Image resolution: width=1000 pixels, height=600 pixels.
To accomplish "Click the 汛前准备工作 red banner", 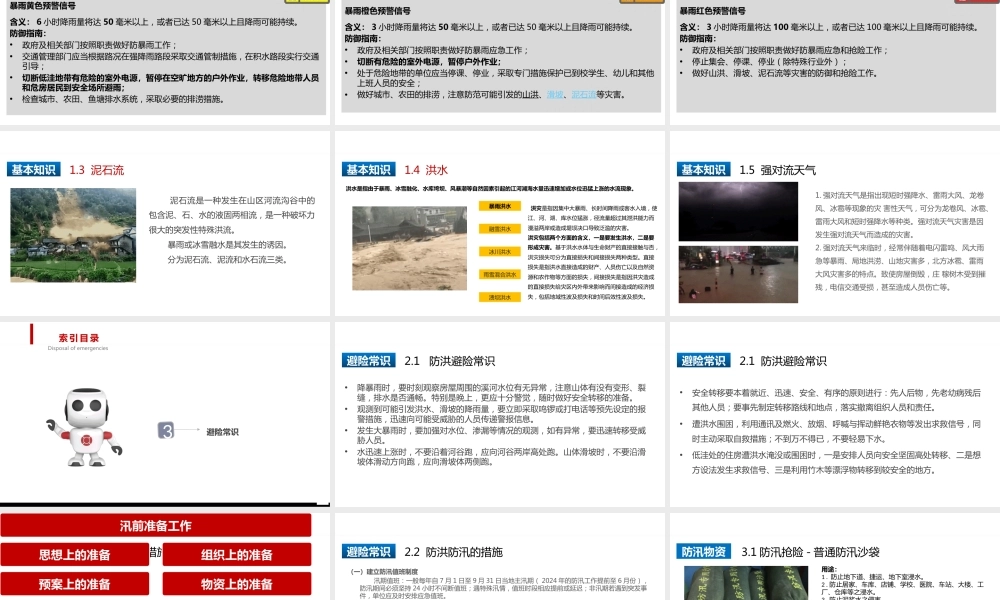I will (156, 525).
